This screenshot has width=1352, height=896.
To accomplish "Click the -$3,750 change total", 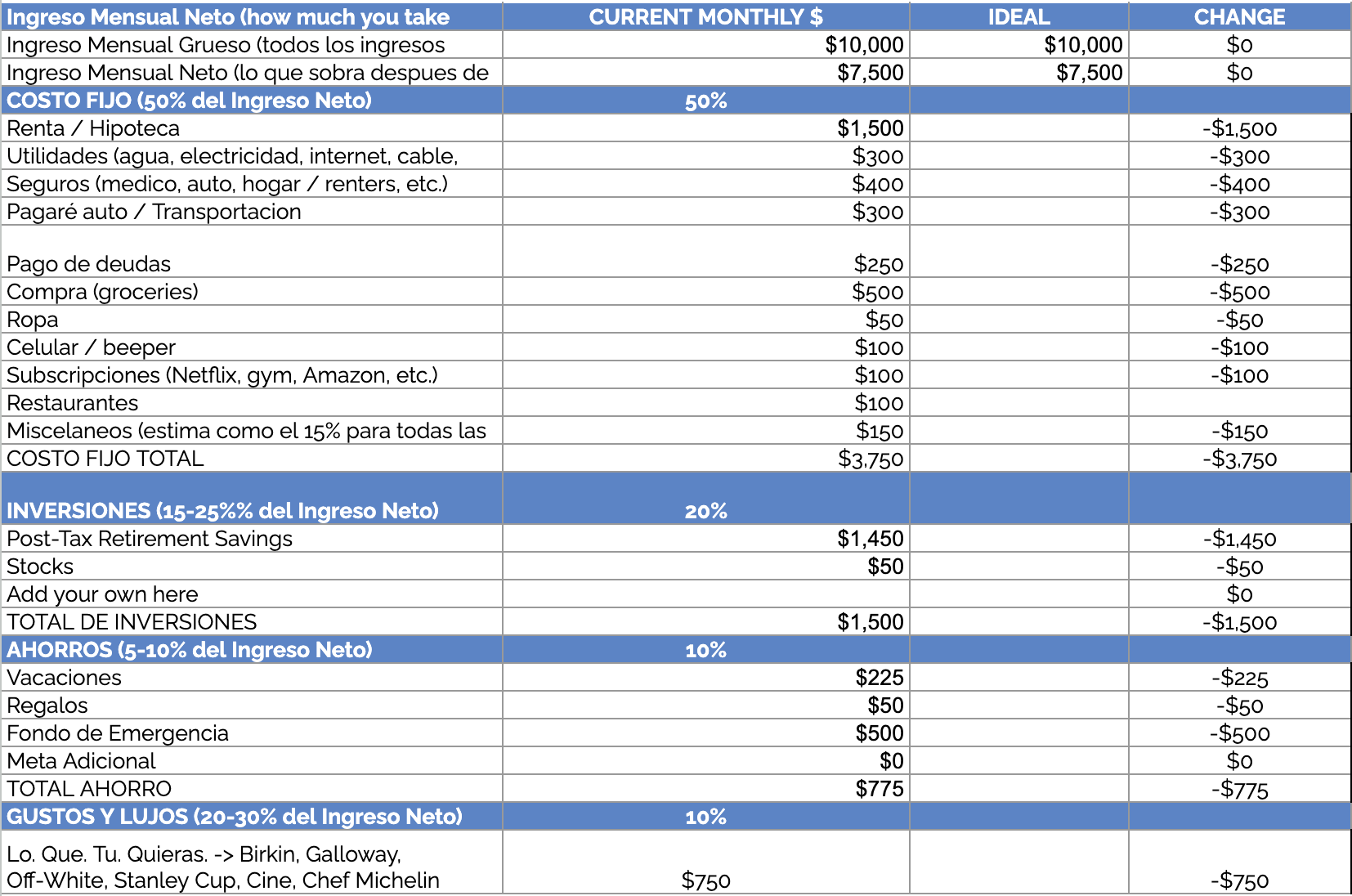I will pos(1239,459).
